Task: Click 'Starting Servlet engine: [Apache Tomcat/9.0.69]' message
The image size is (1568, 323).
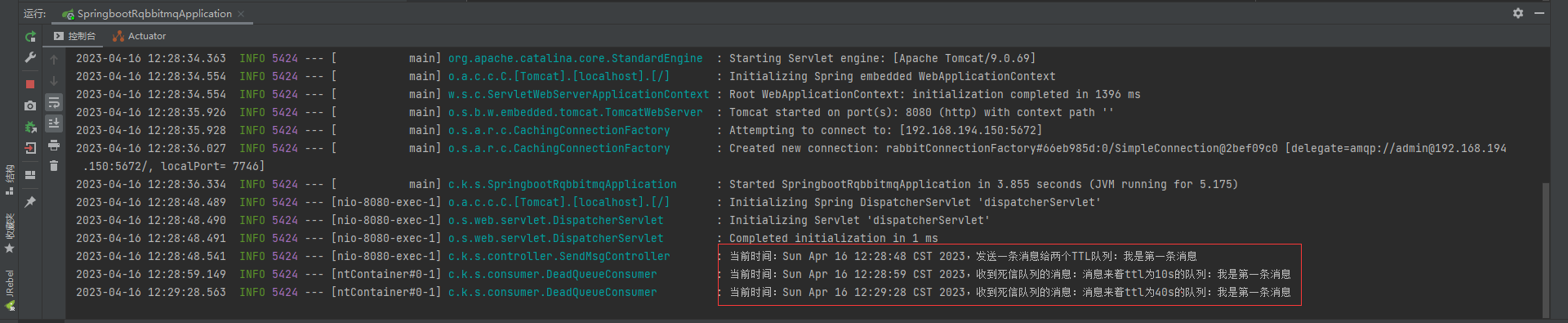Action: pyautogui.click(x=882, y=58)
